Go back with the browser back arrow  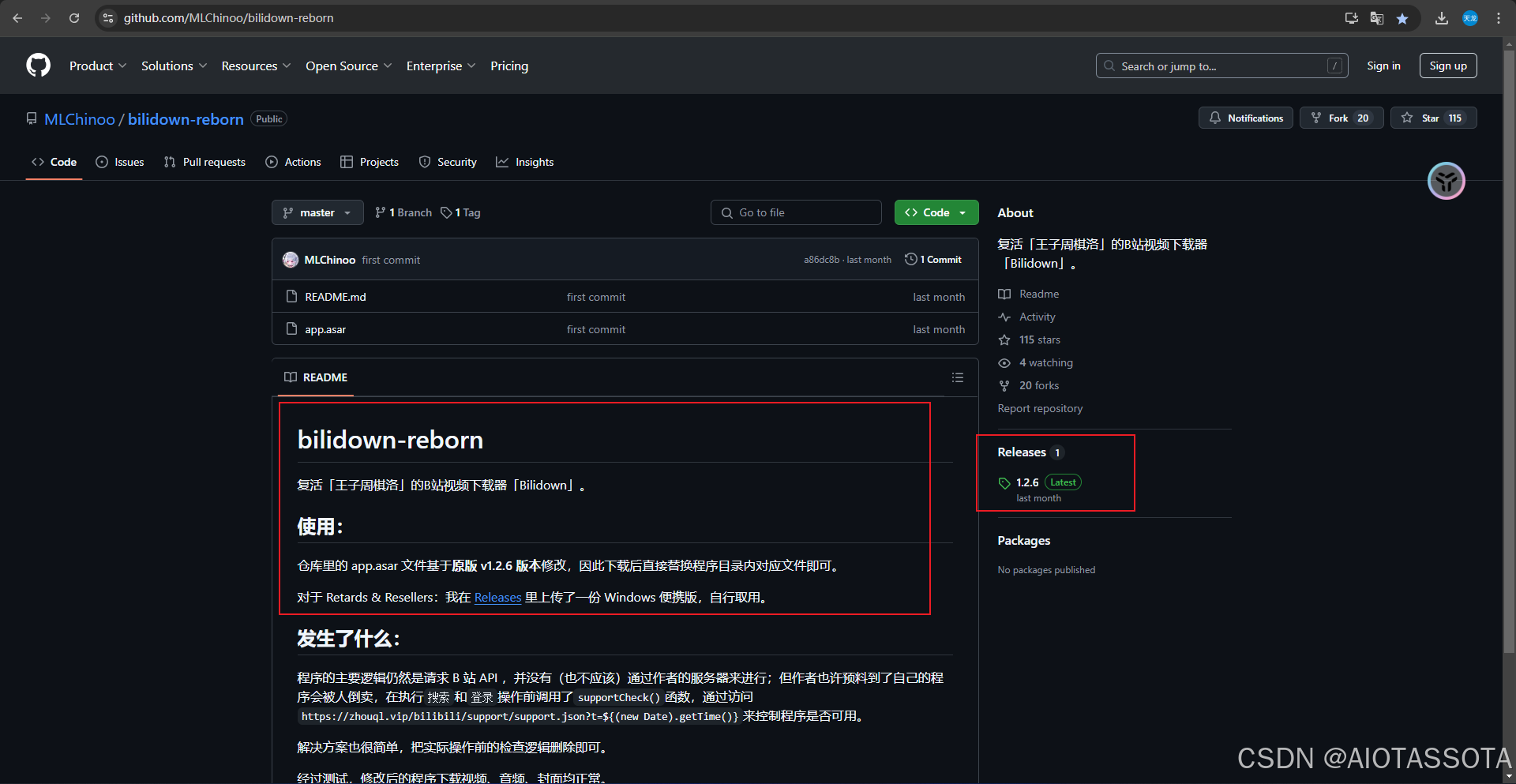coord(17,18)
